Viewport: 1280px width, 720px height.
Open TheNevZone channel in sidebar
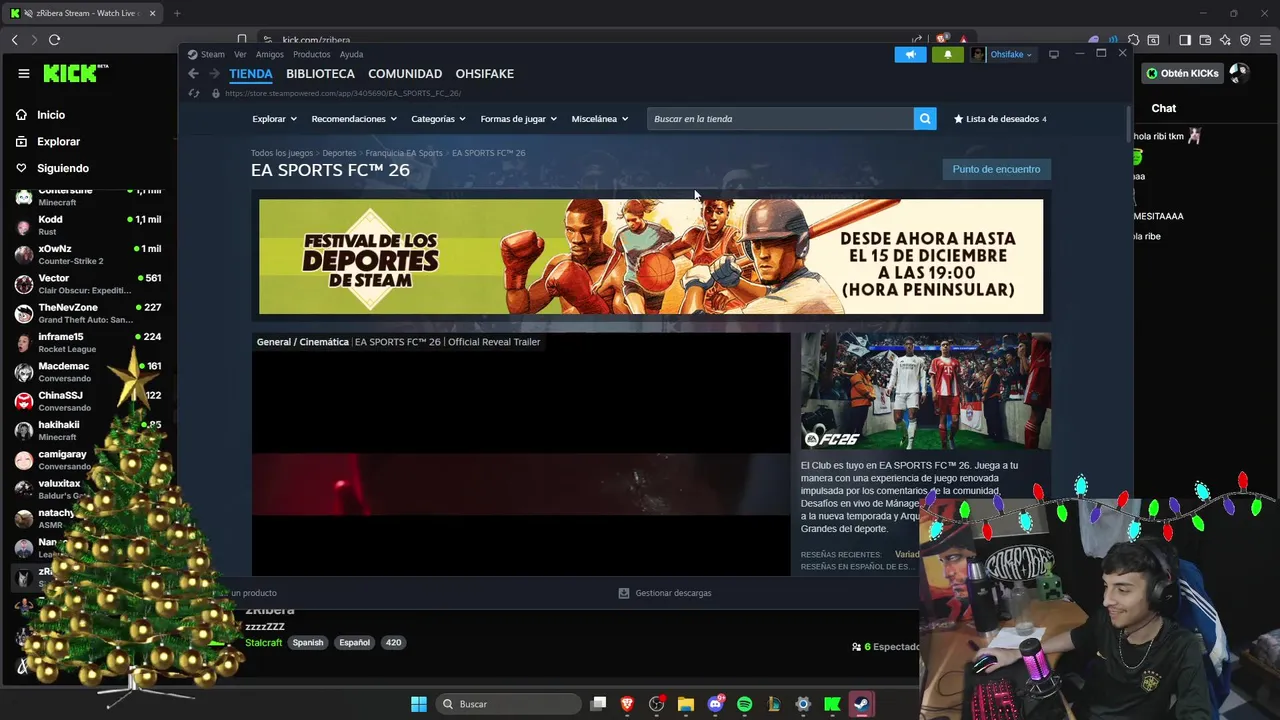(x=88, y=313)
